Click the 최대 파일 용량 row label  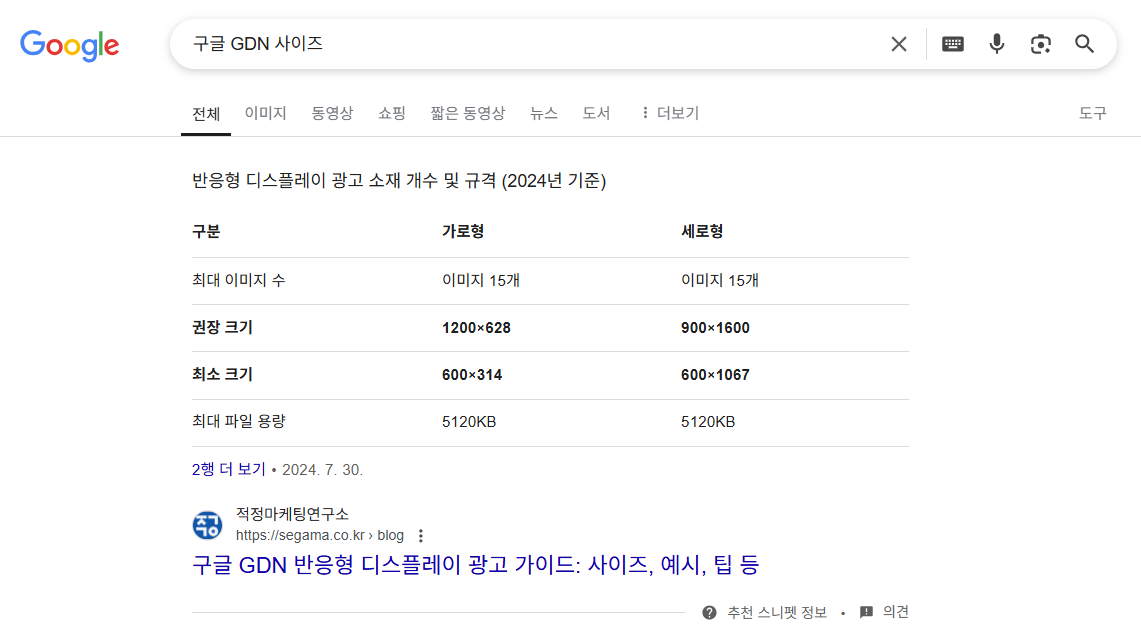(239, 421)
